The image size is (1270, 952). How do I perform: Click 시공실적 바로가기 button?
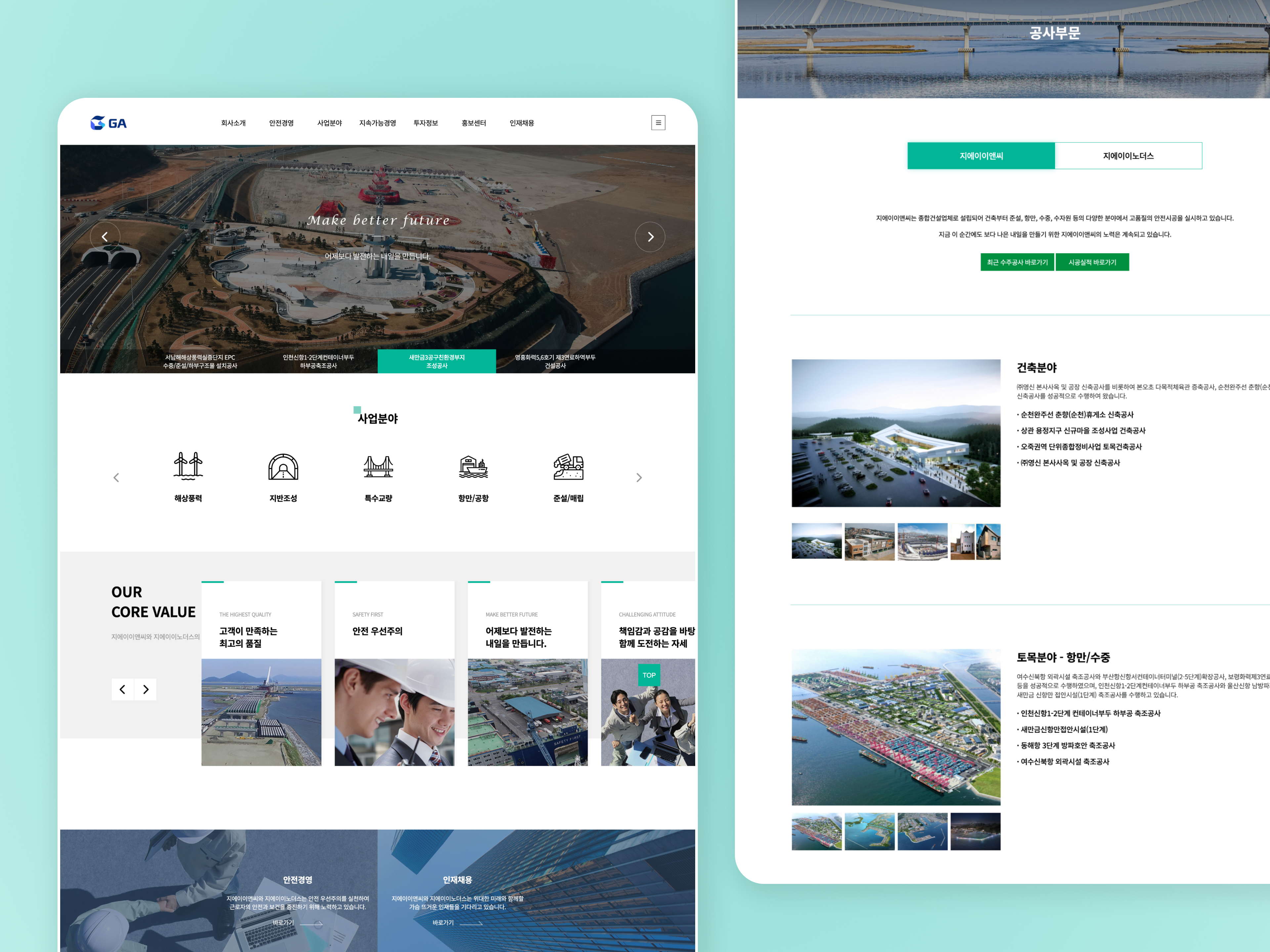pyautogui.click(x=1092, y=262)
